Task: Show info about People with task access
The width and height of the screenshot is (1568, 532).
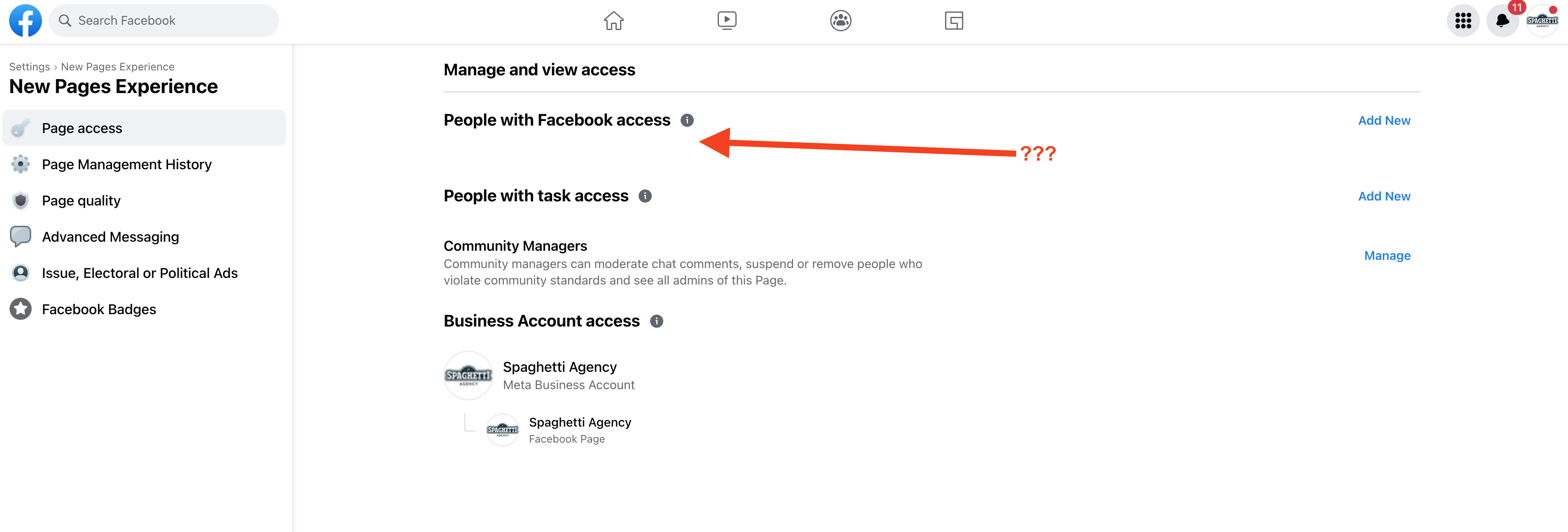Action: [645, 196]
